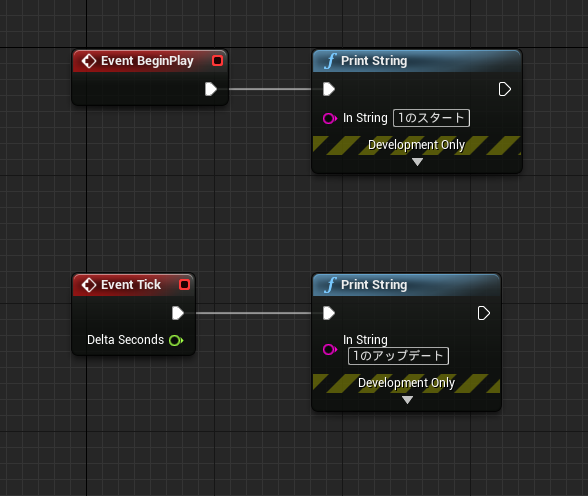
Task: Expand advanced options of bottom Print String
Action: tap(407, 400)
